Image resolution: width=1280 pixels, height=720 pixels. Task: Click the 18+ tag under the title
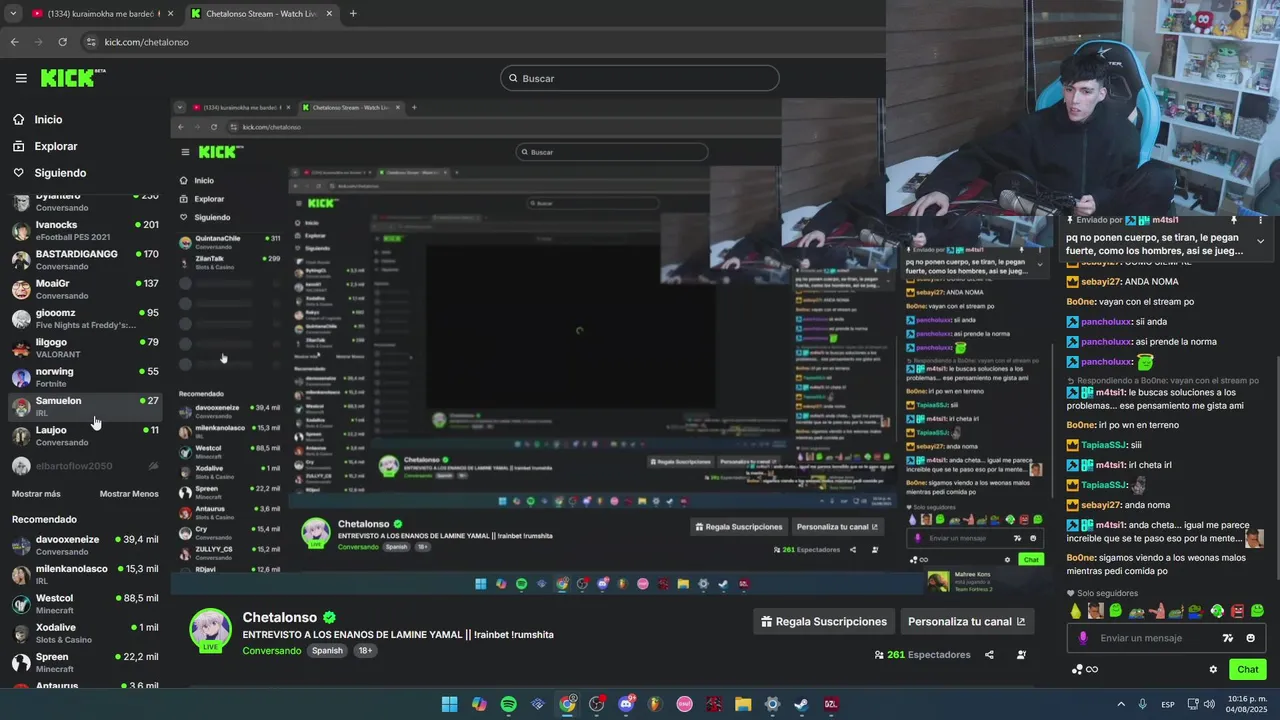365,650
